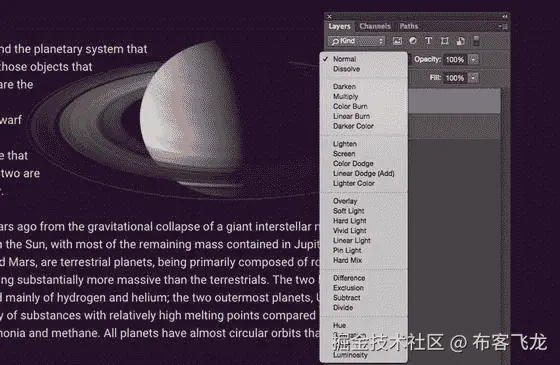Image resolution: width=560 pixels, height=365 pixels.
Task: Select Subtract blend mode
Action: [364, 298]
